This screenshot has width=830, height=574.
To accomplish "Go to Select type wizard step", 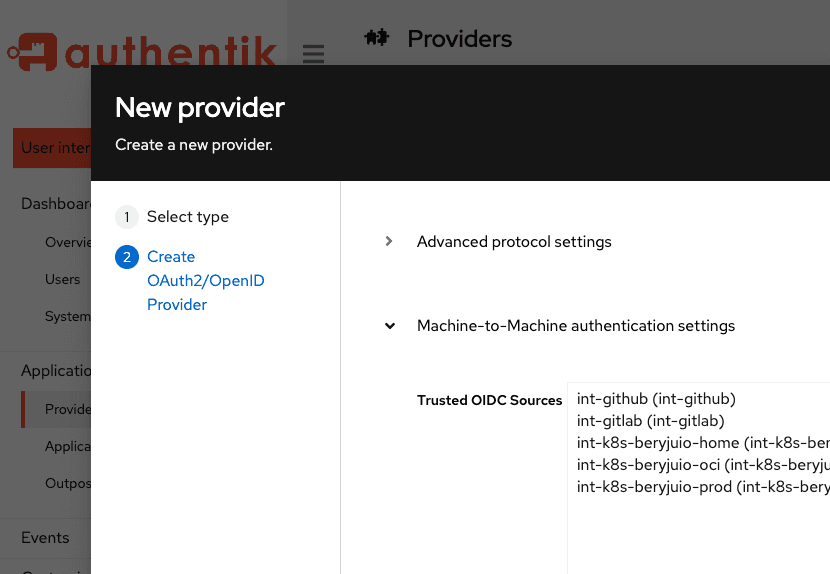I will [x=187, y=217].
